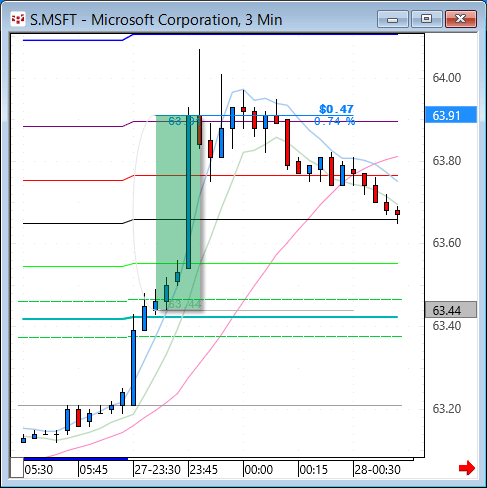The width and height of the screenshot is (487, 488).
Task: Click the $0.47 measurement label
Action: coord(336,109)
